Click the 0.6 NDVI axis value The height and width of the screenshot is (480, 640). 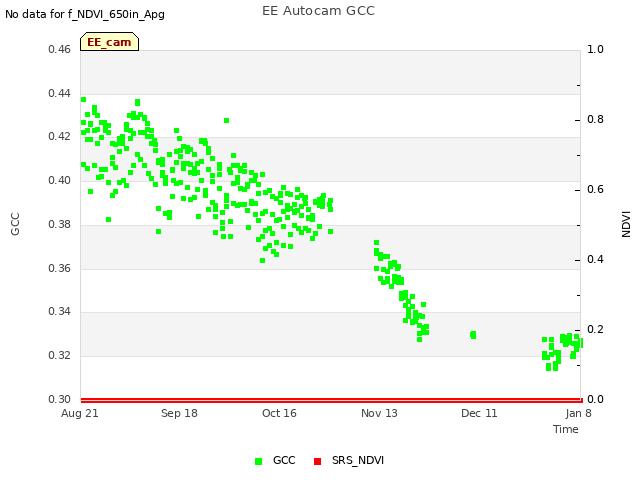595,189
